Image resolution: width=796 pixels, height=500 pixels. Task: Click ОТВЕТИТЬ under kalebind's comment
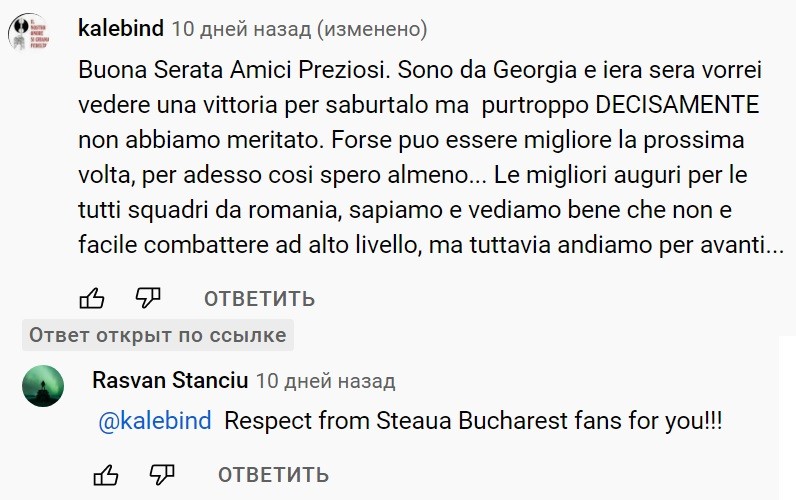pyautogui.click(x=259, y=299)
